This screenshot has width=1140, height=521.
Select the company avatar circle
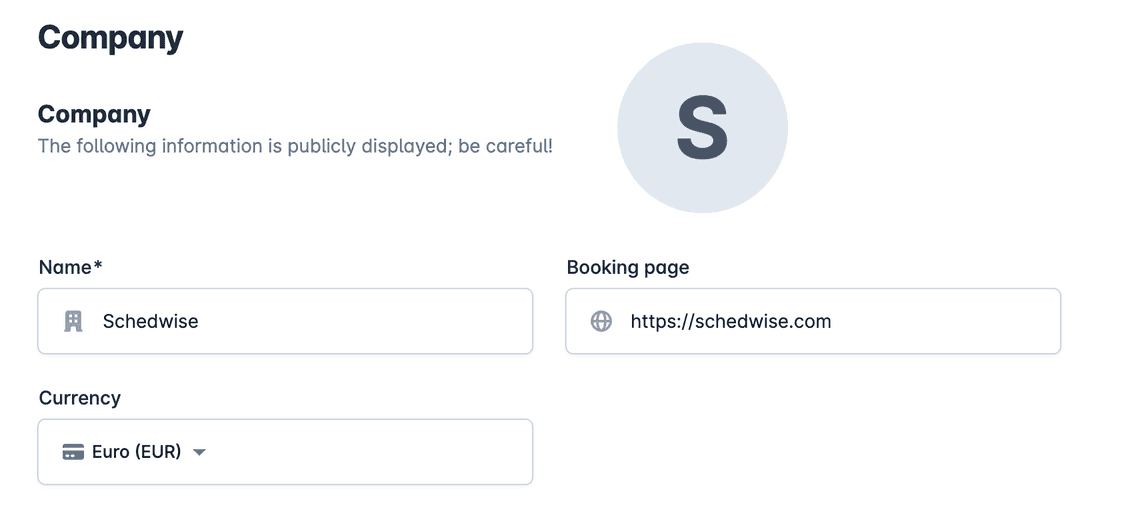[702, 128]
